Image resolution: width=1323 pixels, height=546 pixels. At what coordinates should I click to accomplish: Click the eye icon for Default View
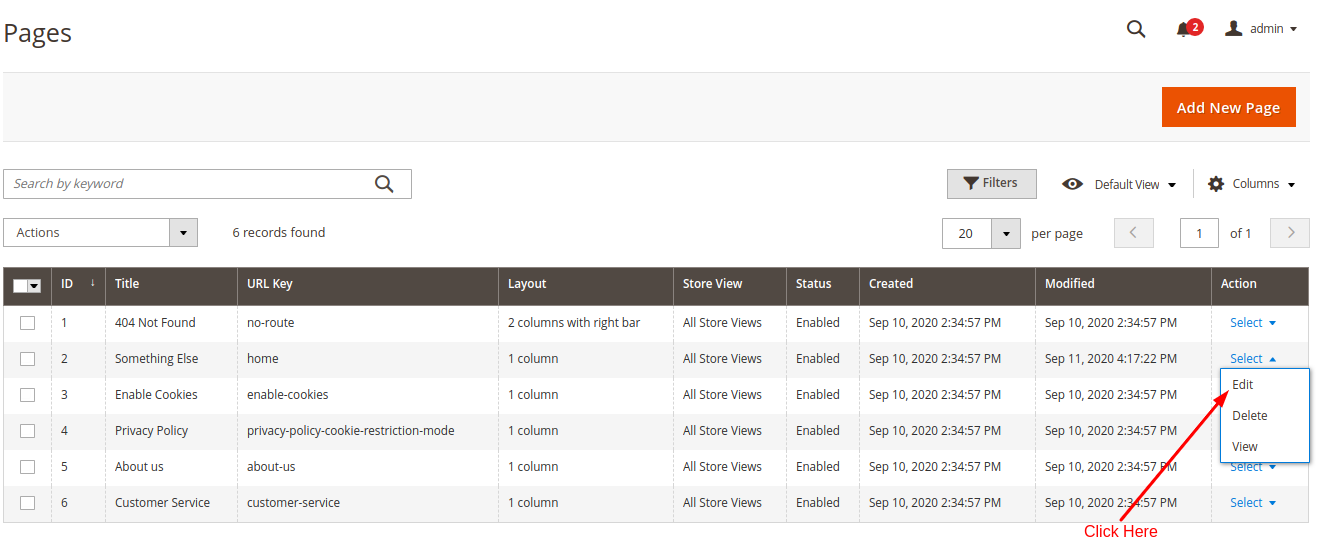tap(1072, 184)
